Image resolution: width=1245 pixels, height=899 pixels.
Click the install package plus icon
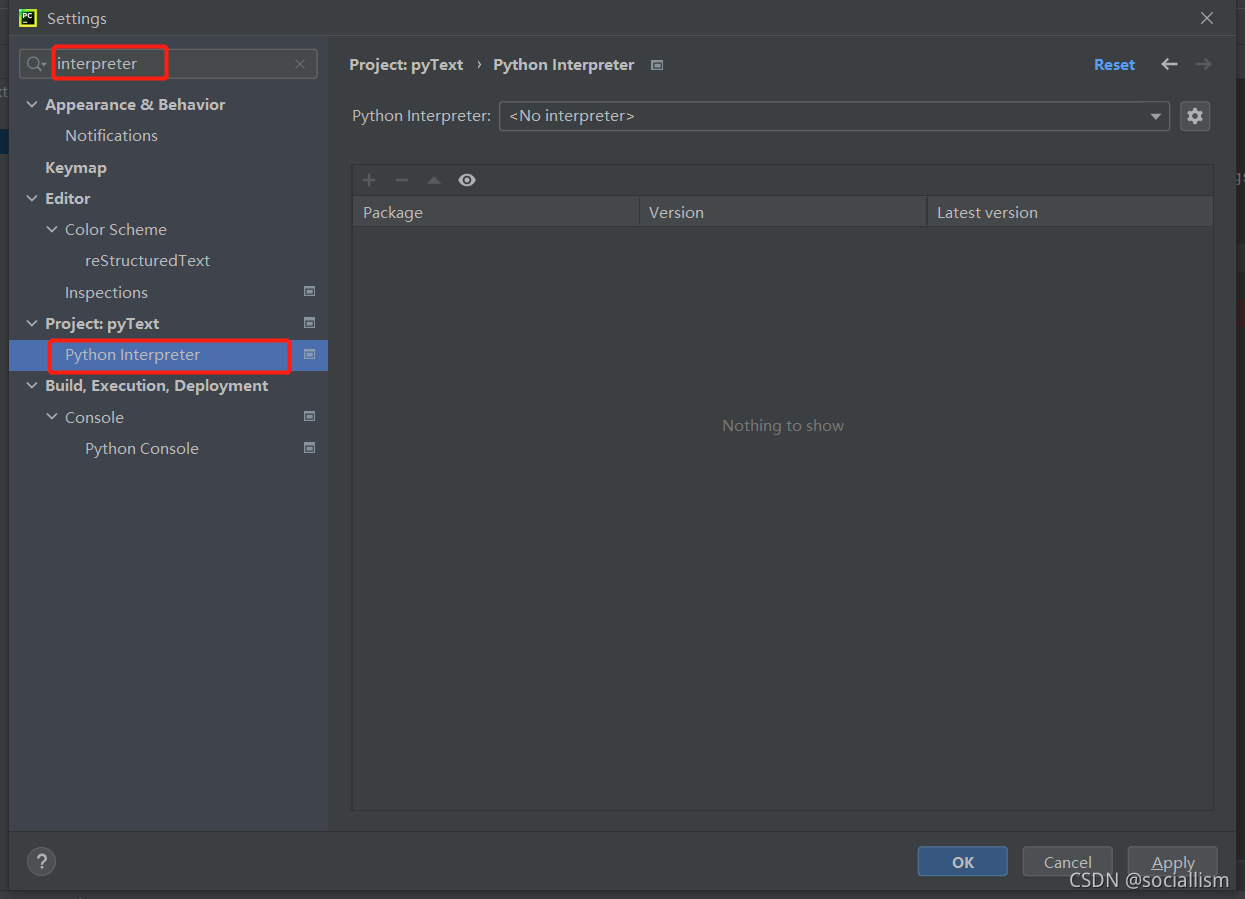(369, 180)
